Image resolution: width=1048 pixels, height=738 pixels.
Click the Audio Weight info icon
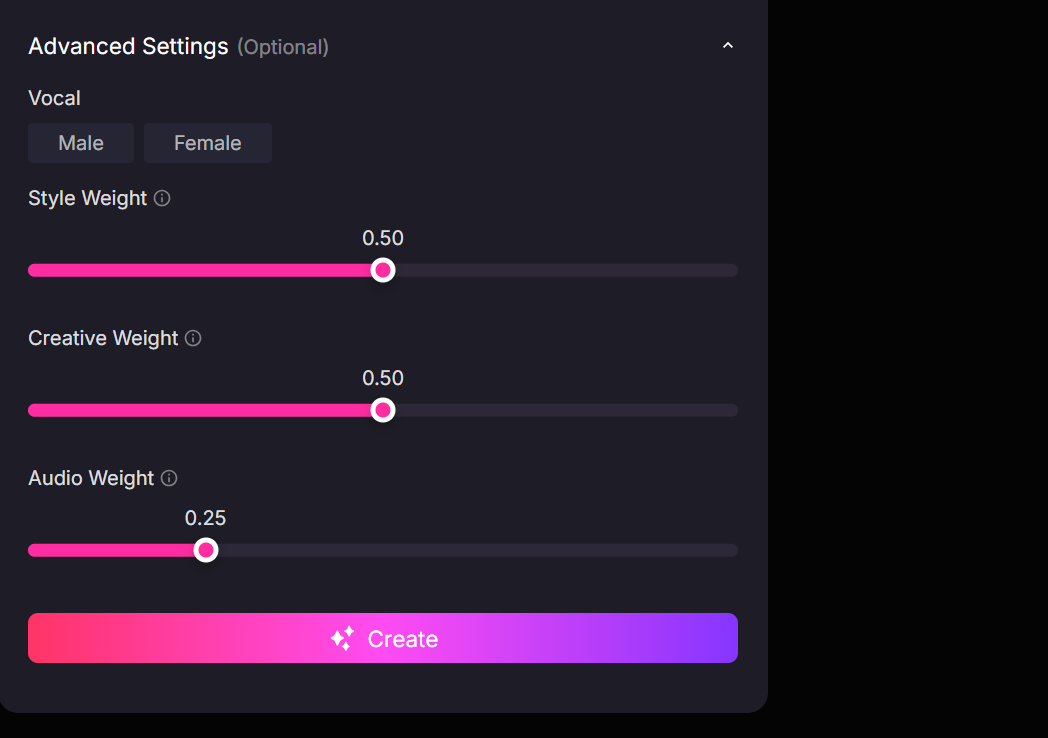click(167, 478)
